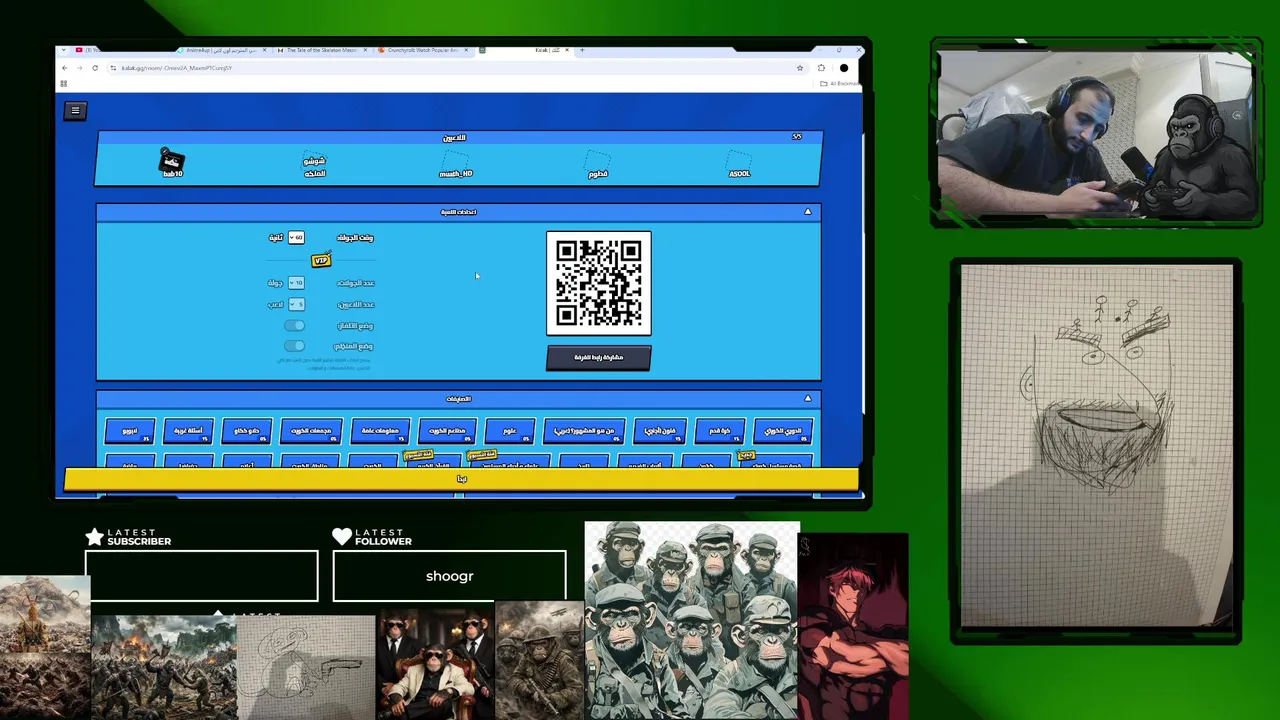Screen dimensions: 1280x720
Task: Click the QR code for the room
Action: click(599, 283)
